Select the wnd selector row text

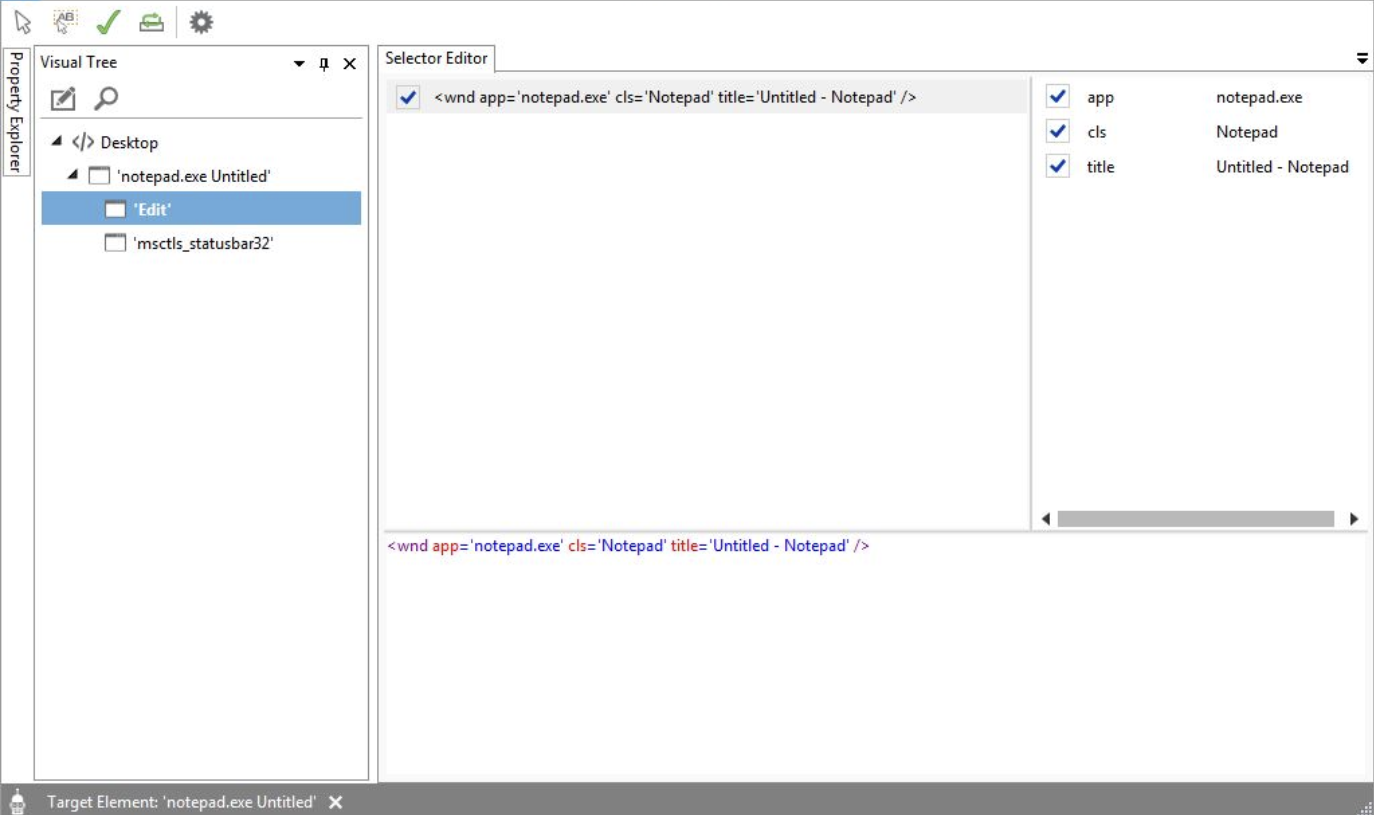coord(675,97)
